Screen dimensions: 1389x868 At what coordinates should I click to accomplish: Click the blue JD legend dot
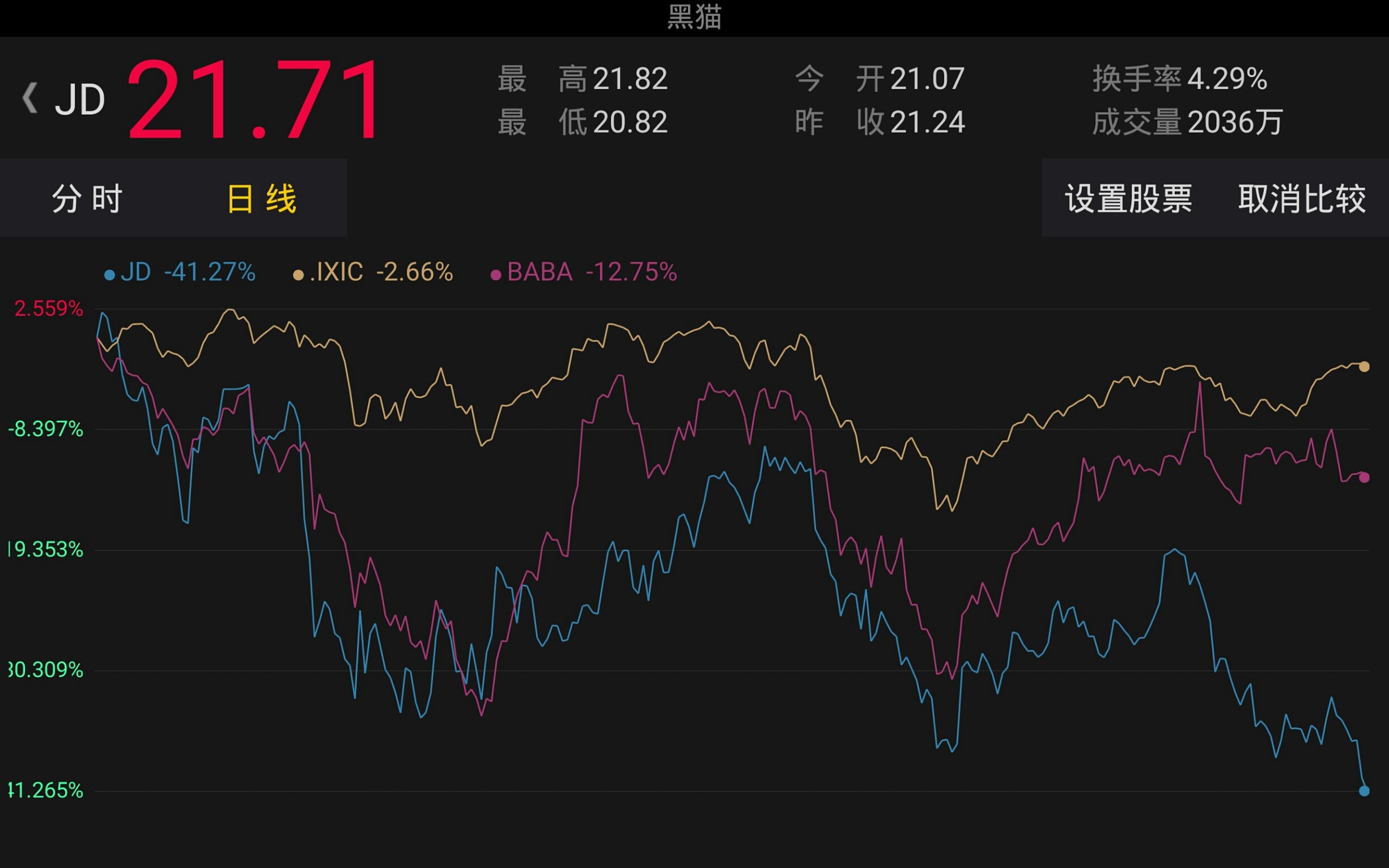click(109, 275)
